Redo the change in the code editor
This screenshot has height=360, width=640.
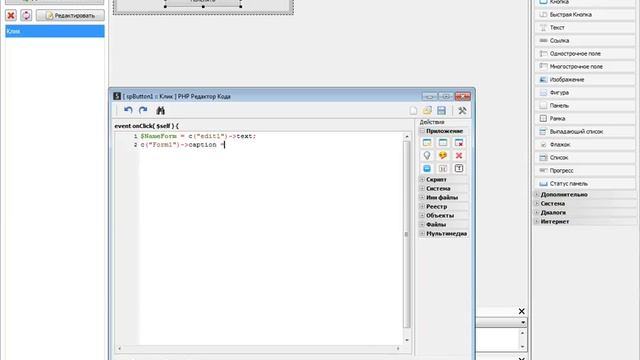coord(143,110)
